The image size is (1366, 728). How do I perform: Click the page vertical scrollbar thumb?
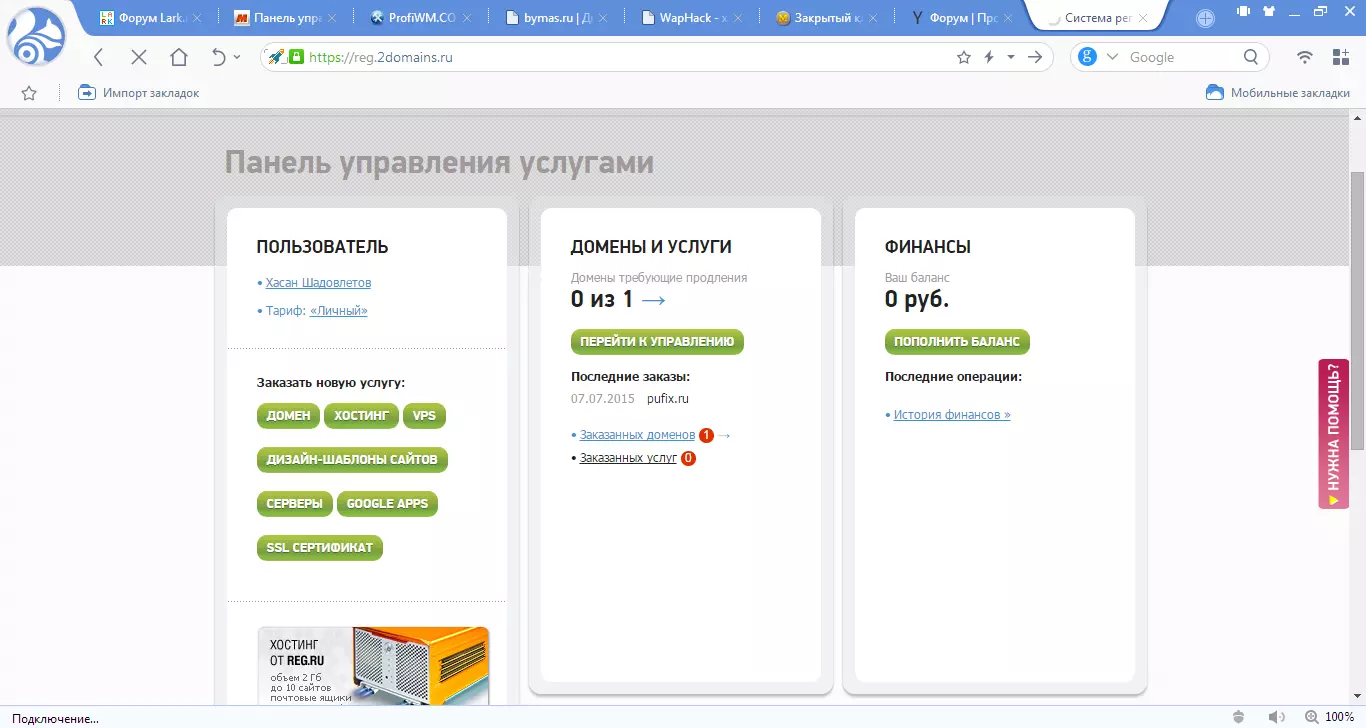click(x=1357, y=310)
